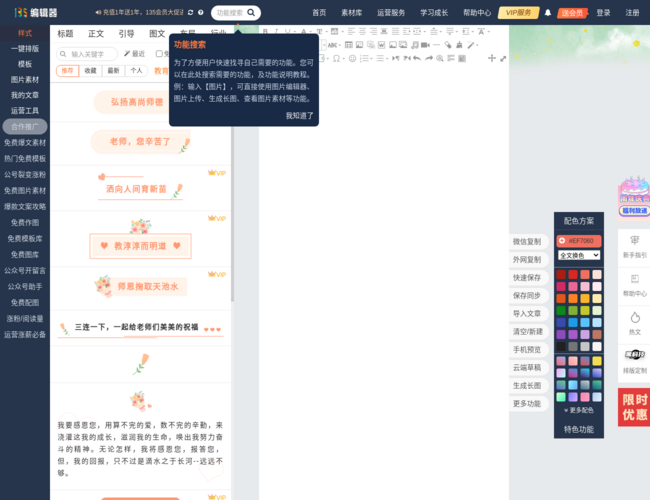Click the refresh icon beside the promo text

click(x=190, y=12)
